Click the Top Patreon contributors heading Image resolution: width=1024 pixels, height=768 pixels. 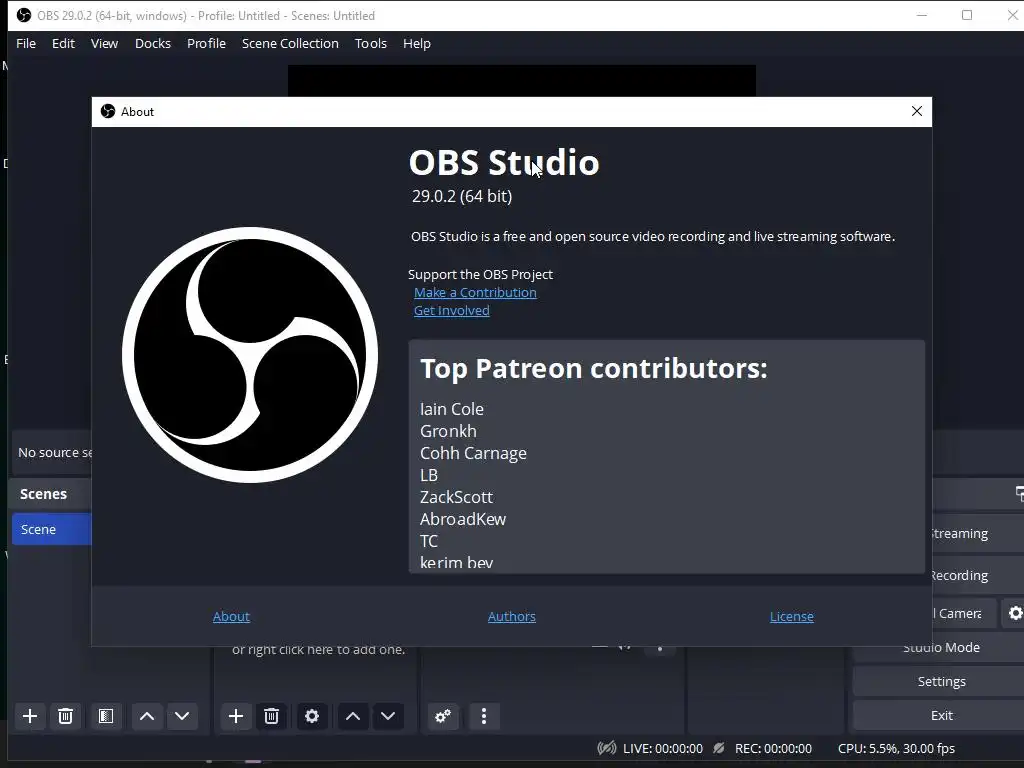pyautogui.click(x=594, y=369)
